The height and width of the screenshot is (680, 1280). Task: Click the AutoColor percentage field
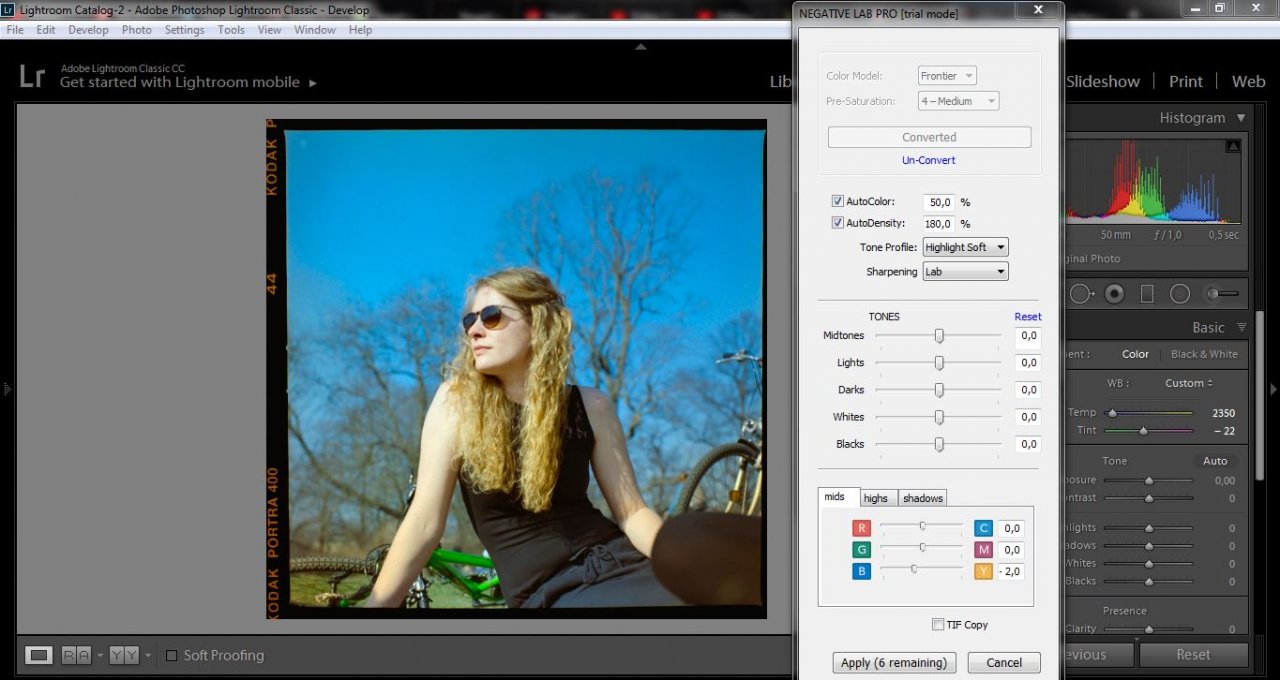(x=939, y=202)
